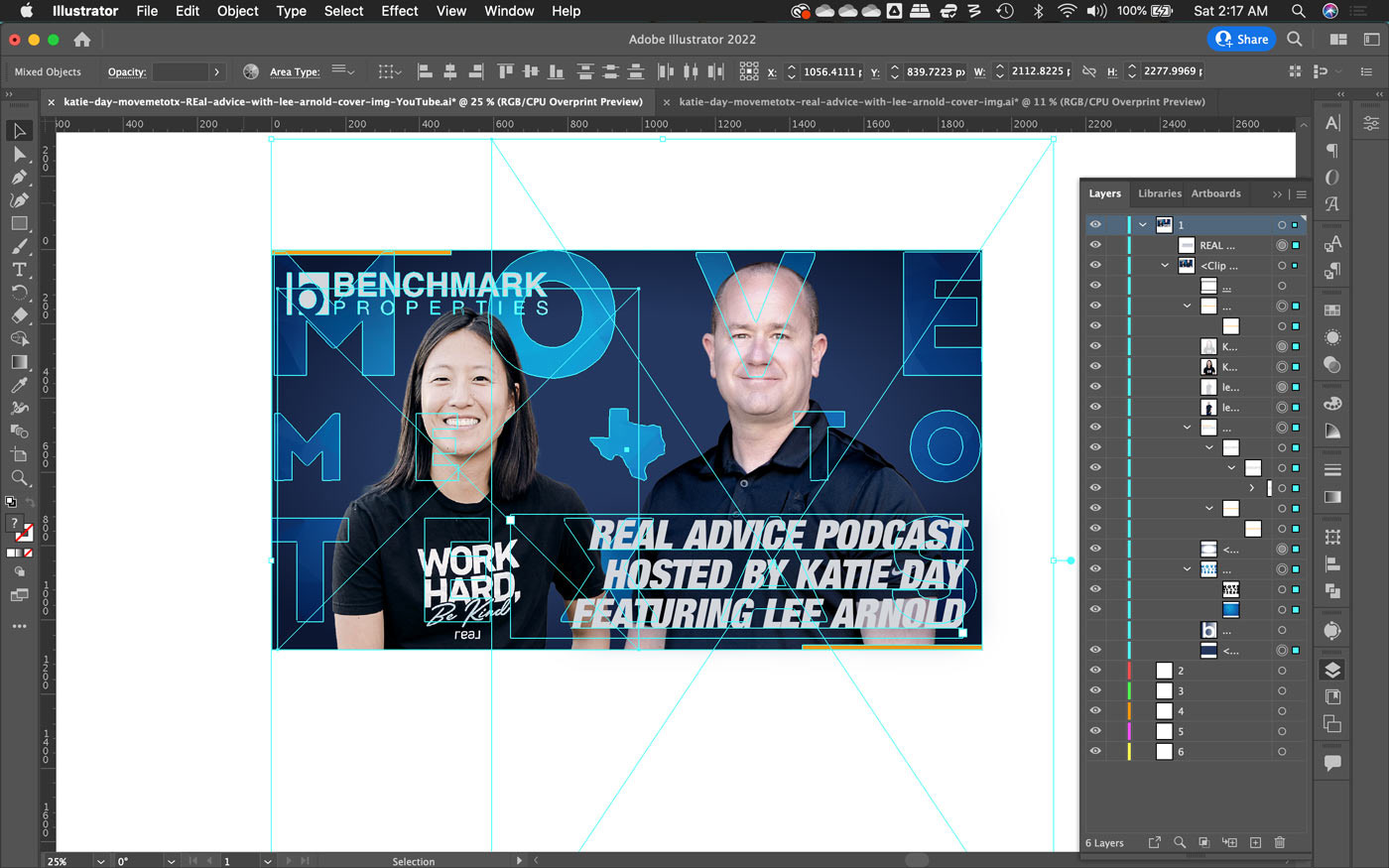The height and width of the screenshot is (868, 1389).
Task: Open the Object menu
Action: coord(238,11)
